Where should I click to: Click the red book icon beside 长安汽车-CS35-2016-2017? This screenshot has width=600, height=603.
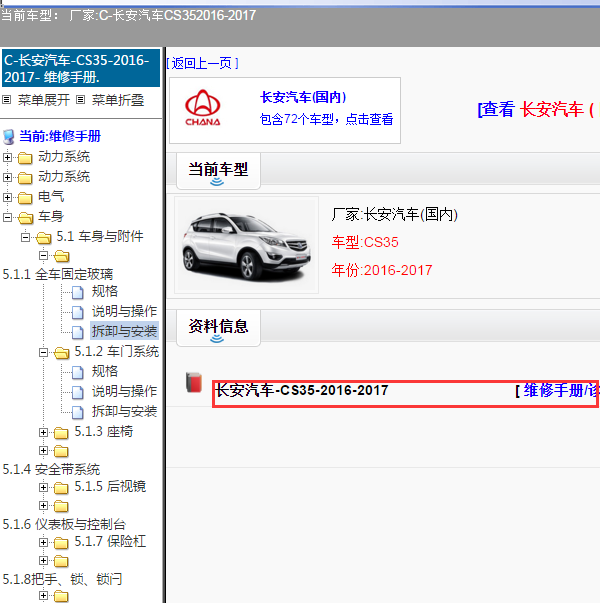point(194,382)
